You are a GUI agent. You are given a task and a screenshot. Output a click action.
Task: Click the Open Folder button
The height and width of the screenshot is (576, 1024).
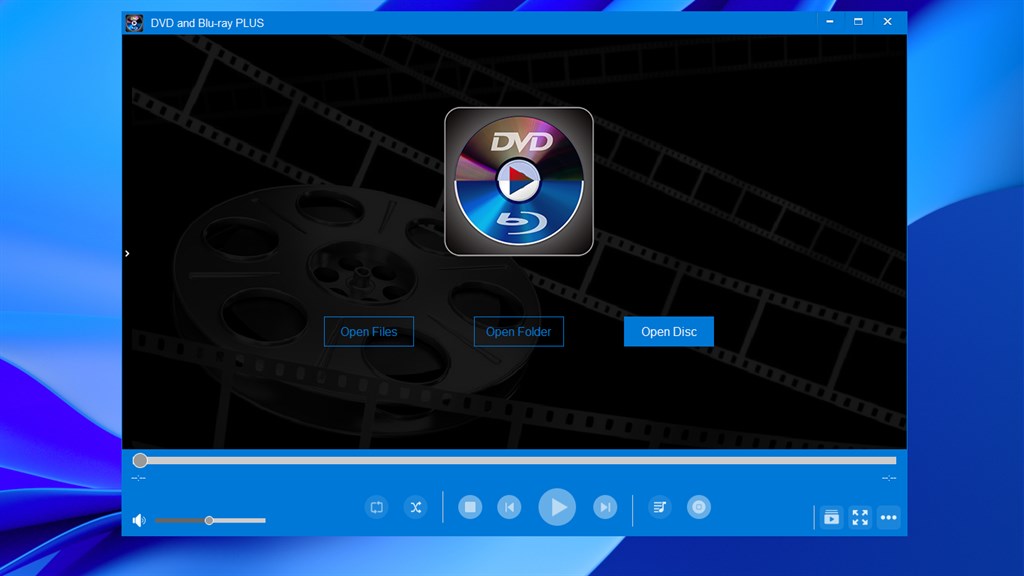[x=519, y=332]
